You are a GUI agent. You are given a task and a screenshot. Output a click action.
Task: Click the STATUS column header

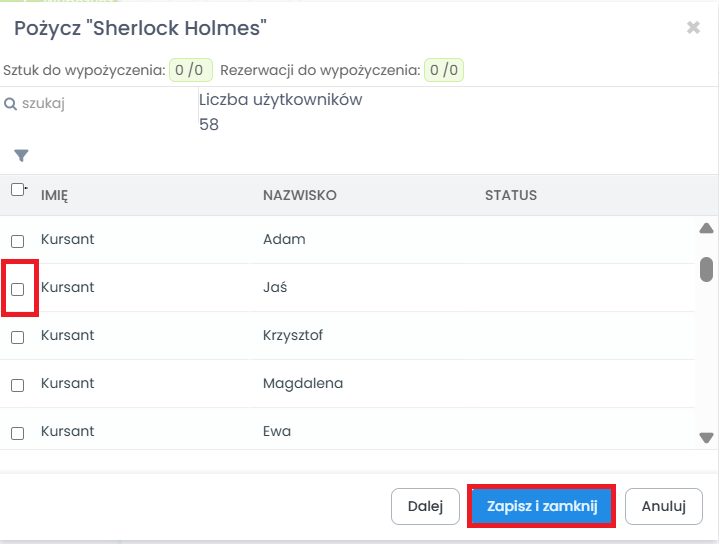pos(511,195)
